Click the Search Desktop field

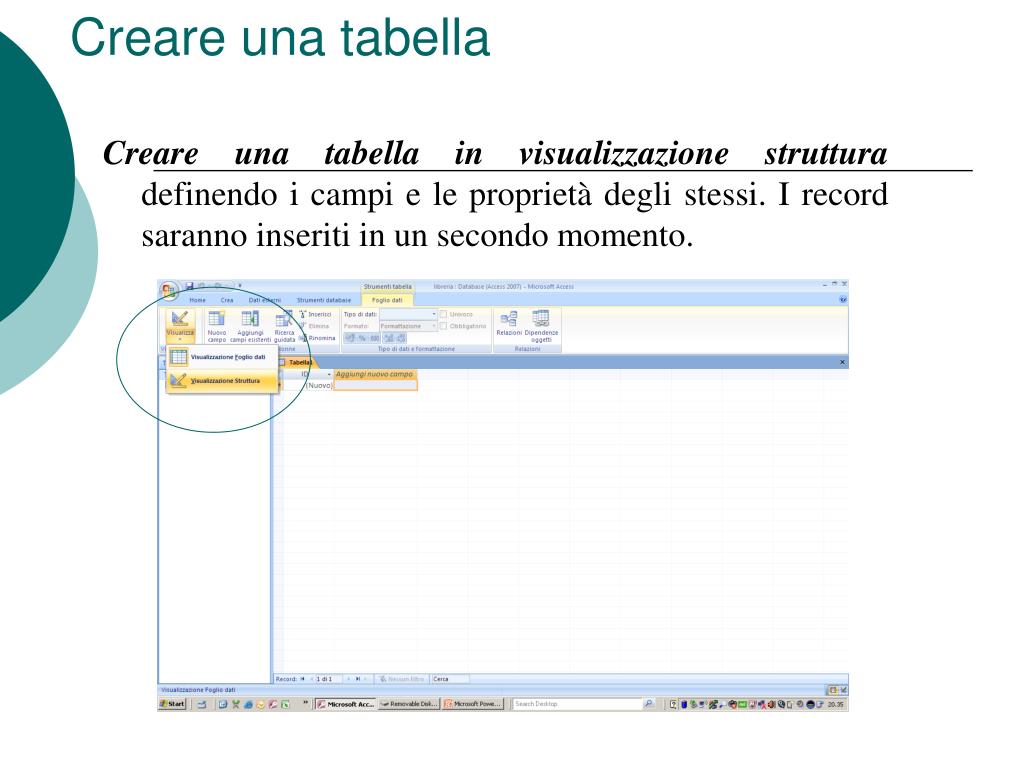(x=576, y=704)
